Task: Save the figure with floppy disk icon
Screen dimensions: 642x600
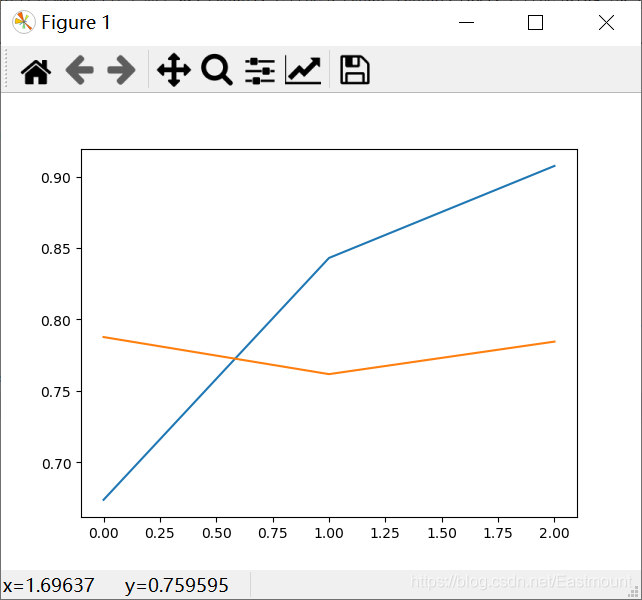Action: [x=355, y=70]
